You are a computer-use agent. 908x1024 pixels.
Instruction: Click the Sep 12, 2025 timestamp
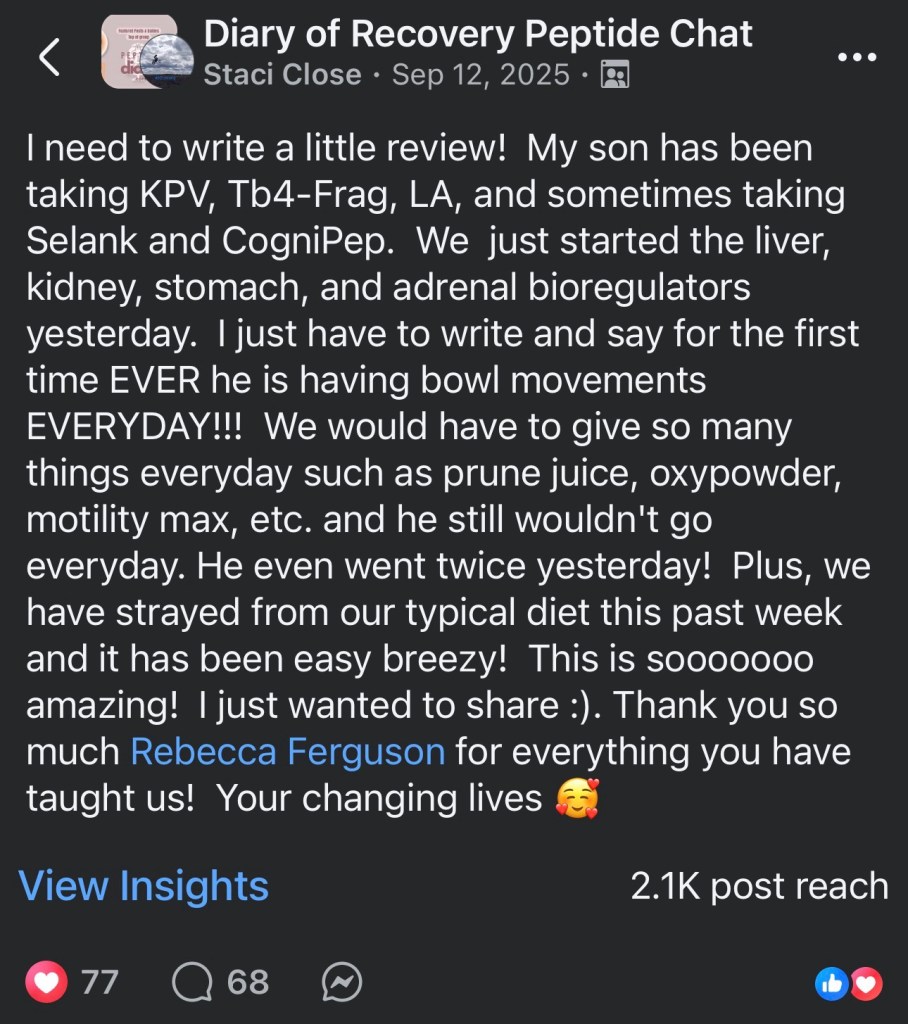(480, 75)
